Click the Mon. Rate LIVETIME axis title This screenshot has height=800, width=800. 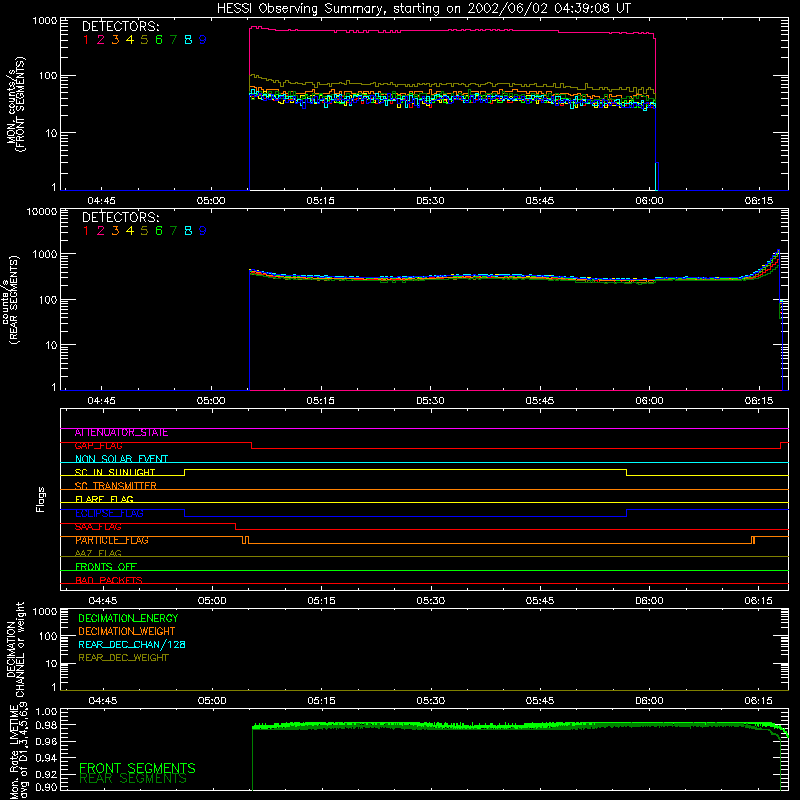coord(19,750)
